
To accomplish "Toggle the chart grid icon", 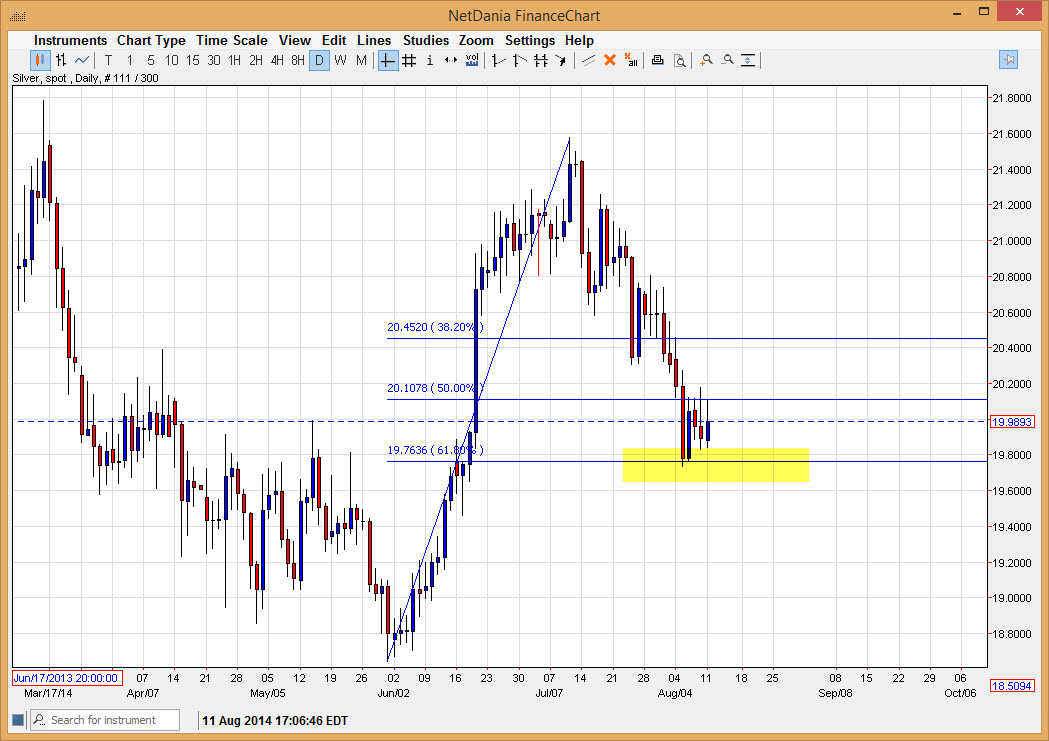I will coord(409,60).
